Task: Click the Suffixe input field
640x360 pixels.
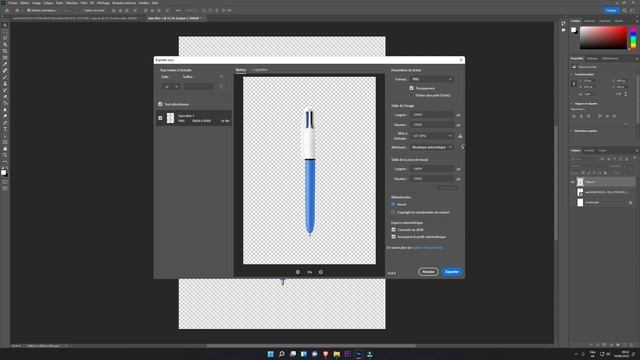Action: click(x=198, y=87)
